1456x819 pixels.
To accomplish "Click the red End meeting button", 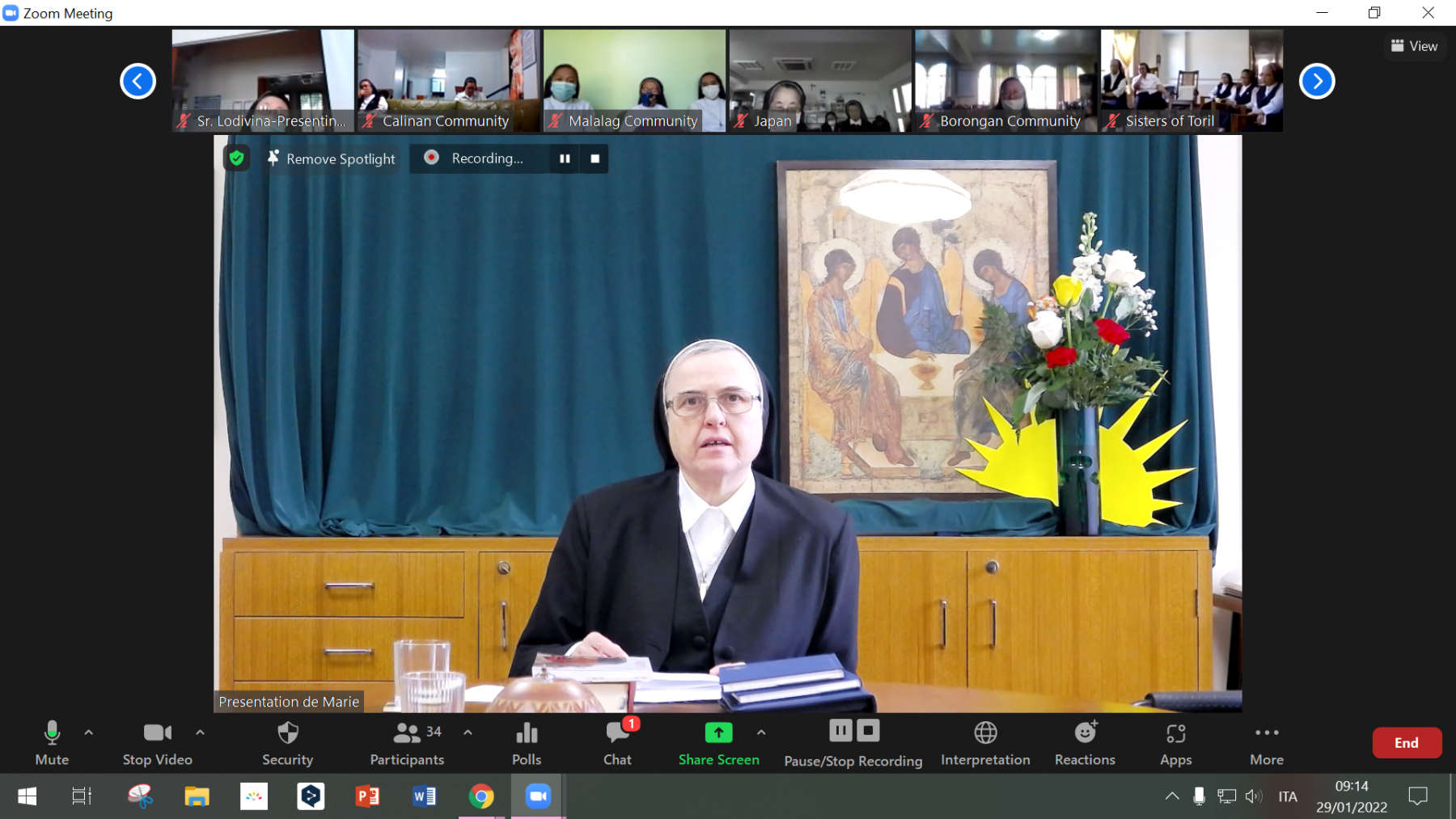I will (x=1406, y=743).
